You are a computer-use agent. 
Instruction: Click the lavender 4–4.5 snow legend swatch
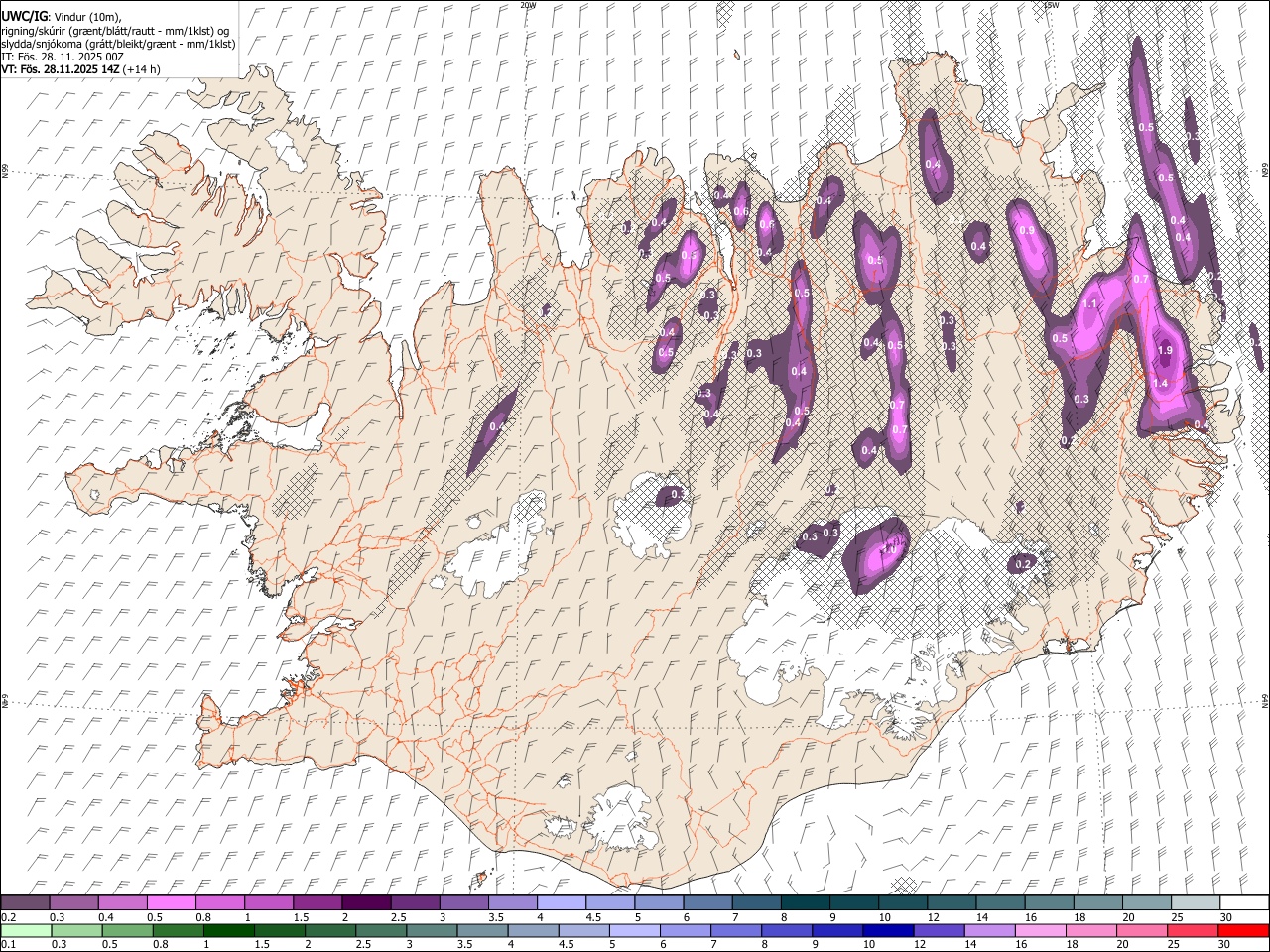click(x=560, y=902)
